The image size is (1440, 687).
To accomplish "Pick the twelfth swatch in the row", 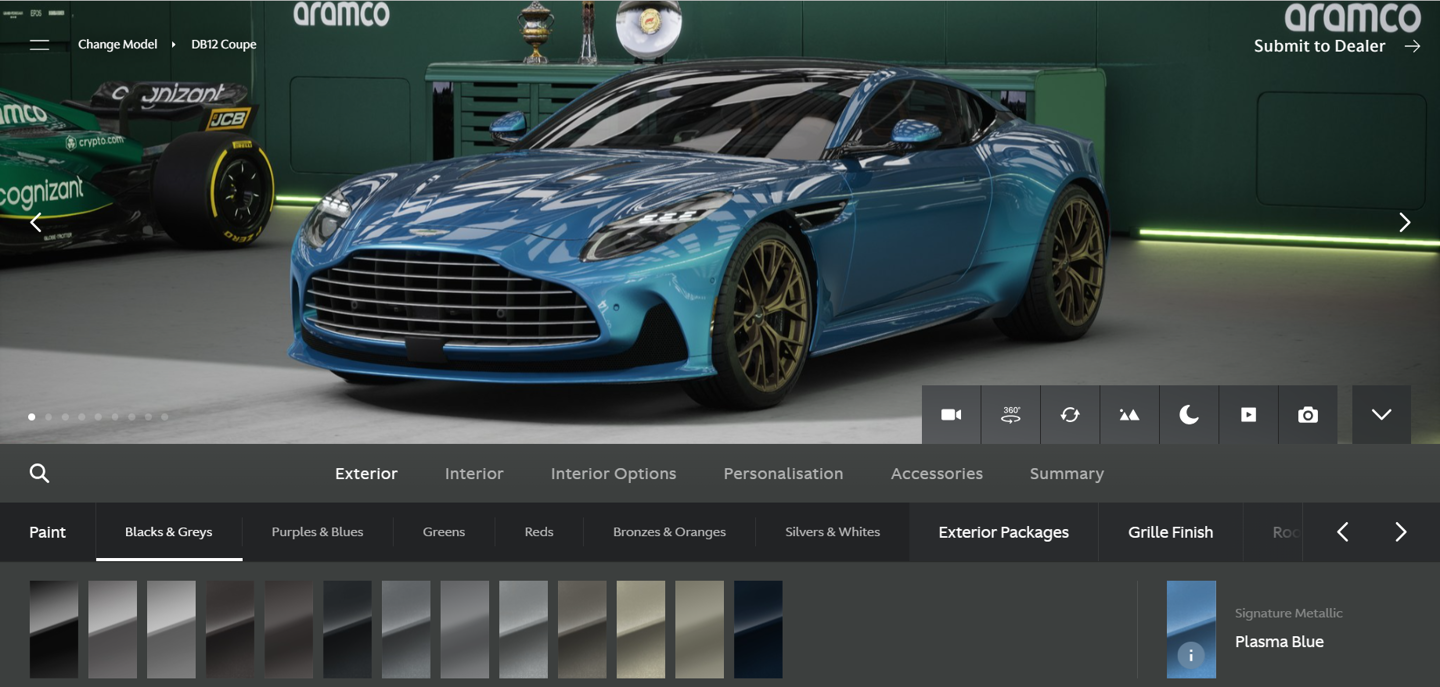I will [x=700, y=630].
